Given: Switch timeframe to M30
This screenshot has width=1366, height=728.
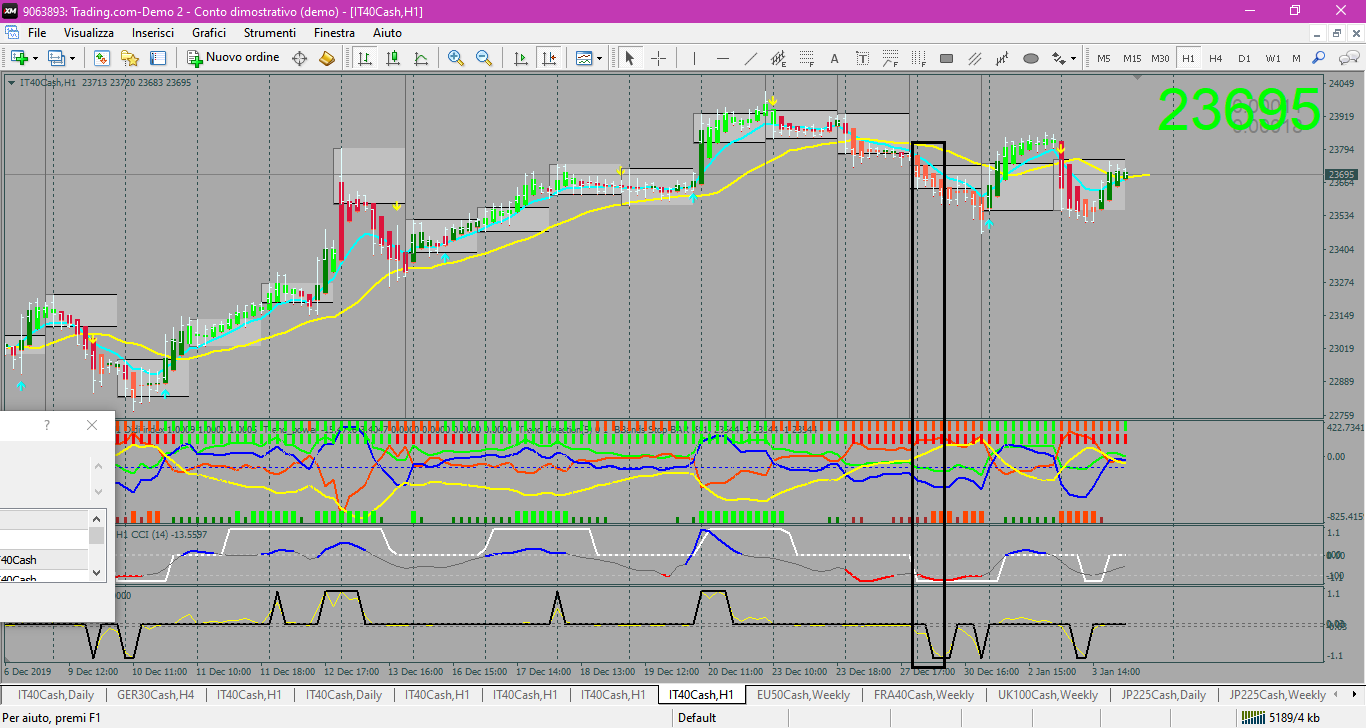Looking at the screenshot, I should (1160, 58).
